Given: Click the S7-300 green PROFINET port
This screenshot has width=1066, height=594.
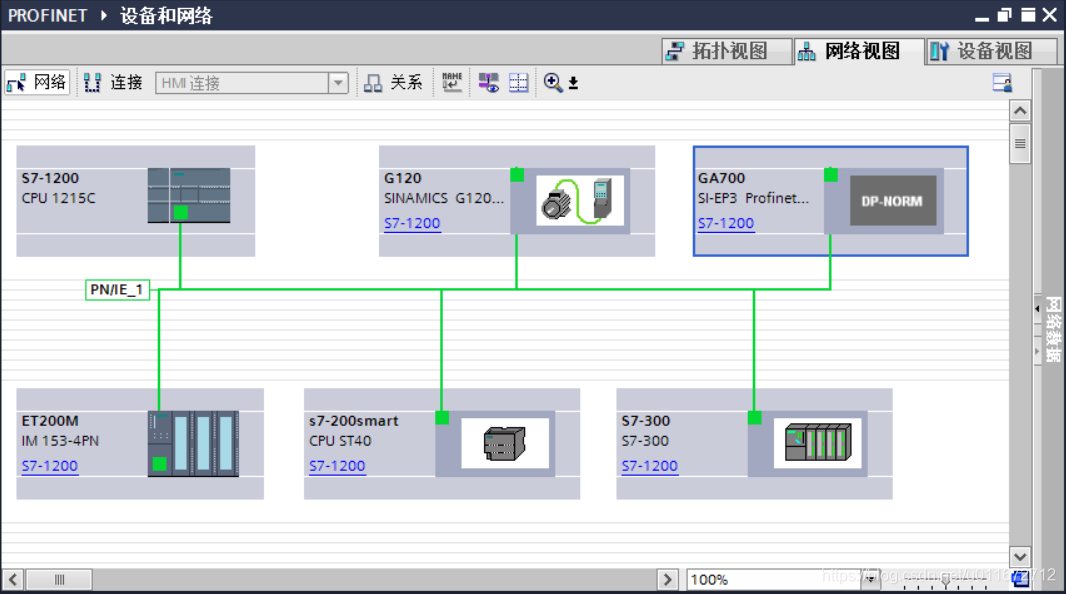Looking at the screenshot, I should point(755,418).
